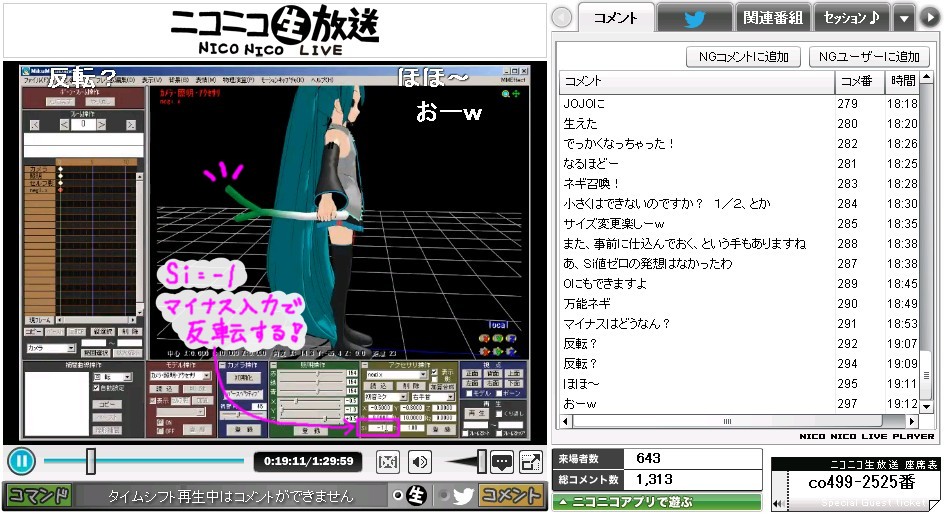Click the 正面 front-view button

(473, 374)
